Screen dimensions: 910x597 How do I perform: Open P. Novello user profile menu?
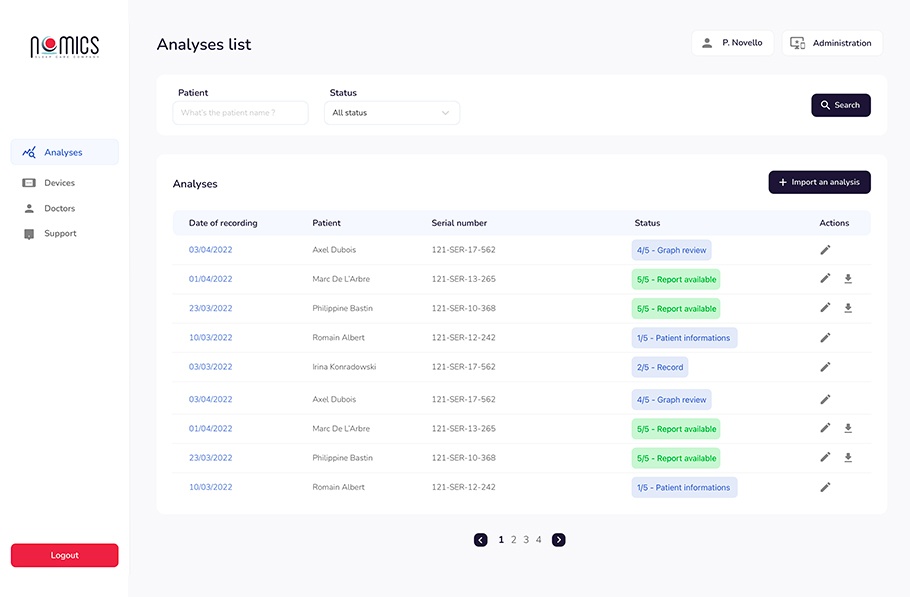click(732, 43)
